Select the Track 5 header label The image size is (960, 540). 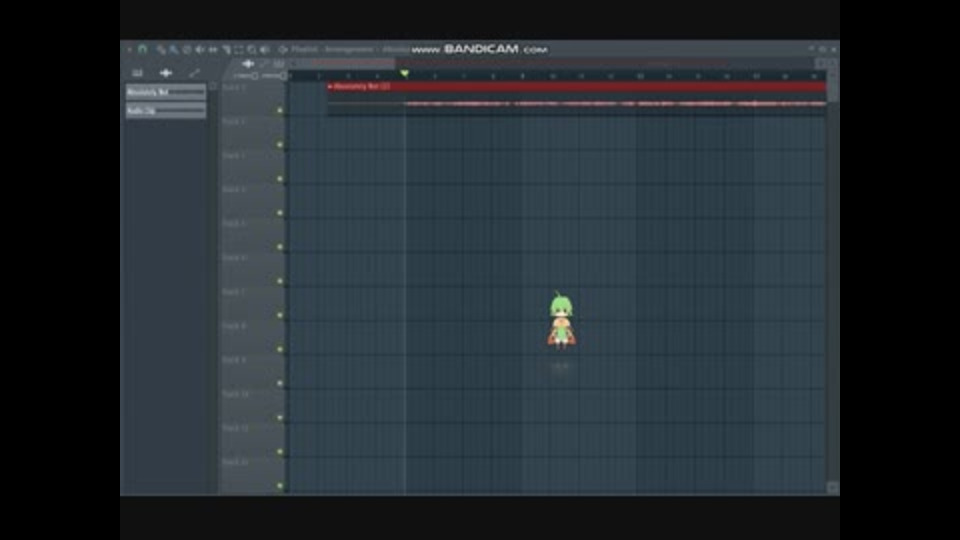[x=233, y=223]
